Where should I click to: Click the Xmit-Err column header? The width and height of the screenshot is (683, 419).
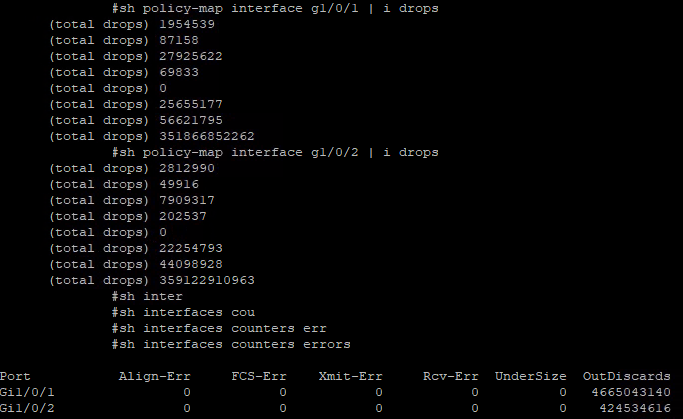click(x=350, y=376)
